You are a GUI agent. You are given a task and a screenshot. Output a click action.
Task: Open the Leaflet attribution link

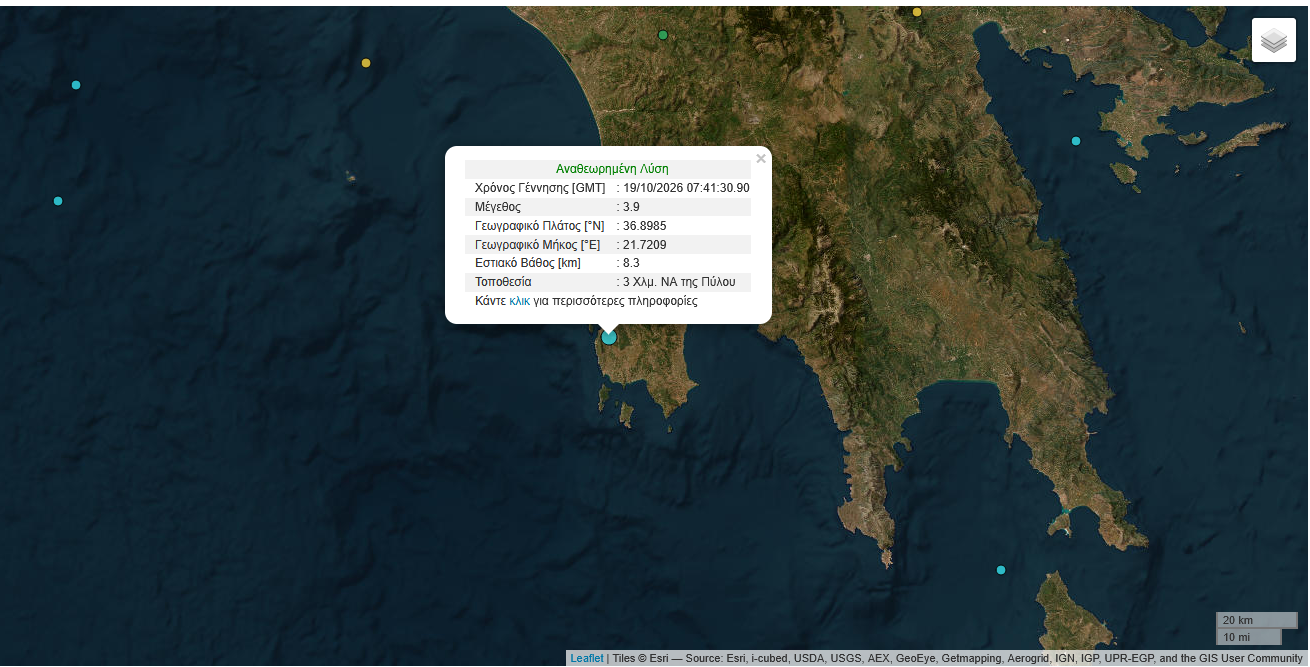pos(587,658)
